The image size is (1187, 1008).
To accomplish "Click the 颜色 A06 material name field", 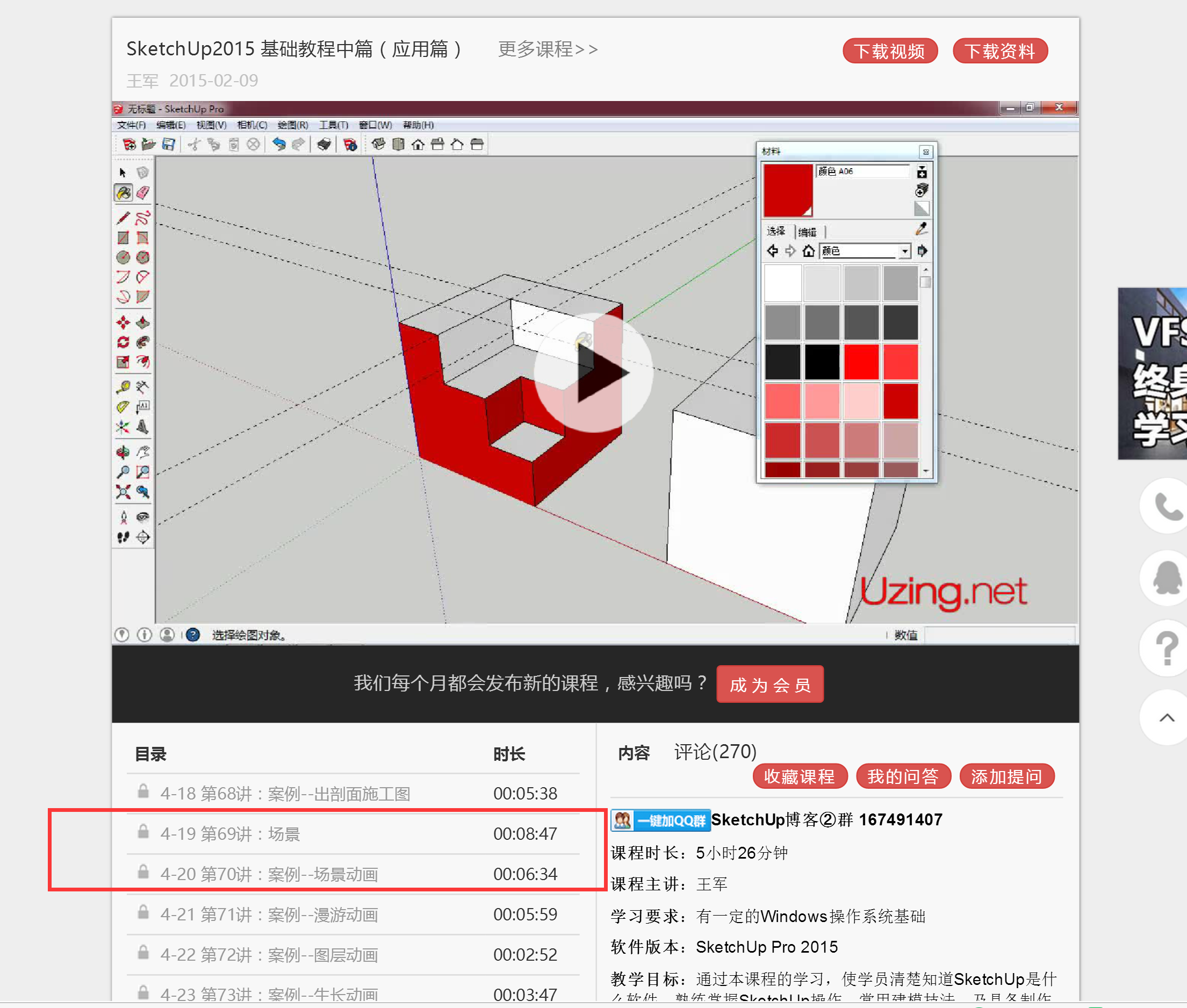I will pyautogui.click(x=863, y=171).
